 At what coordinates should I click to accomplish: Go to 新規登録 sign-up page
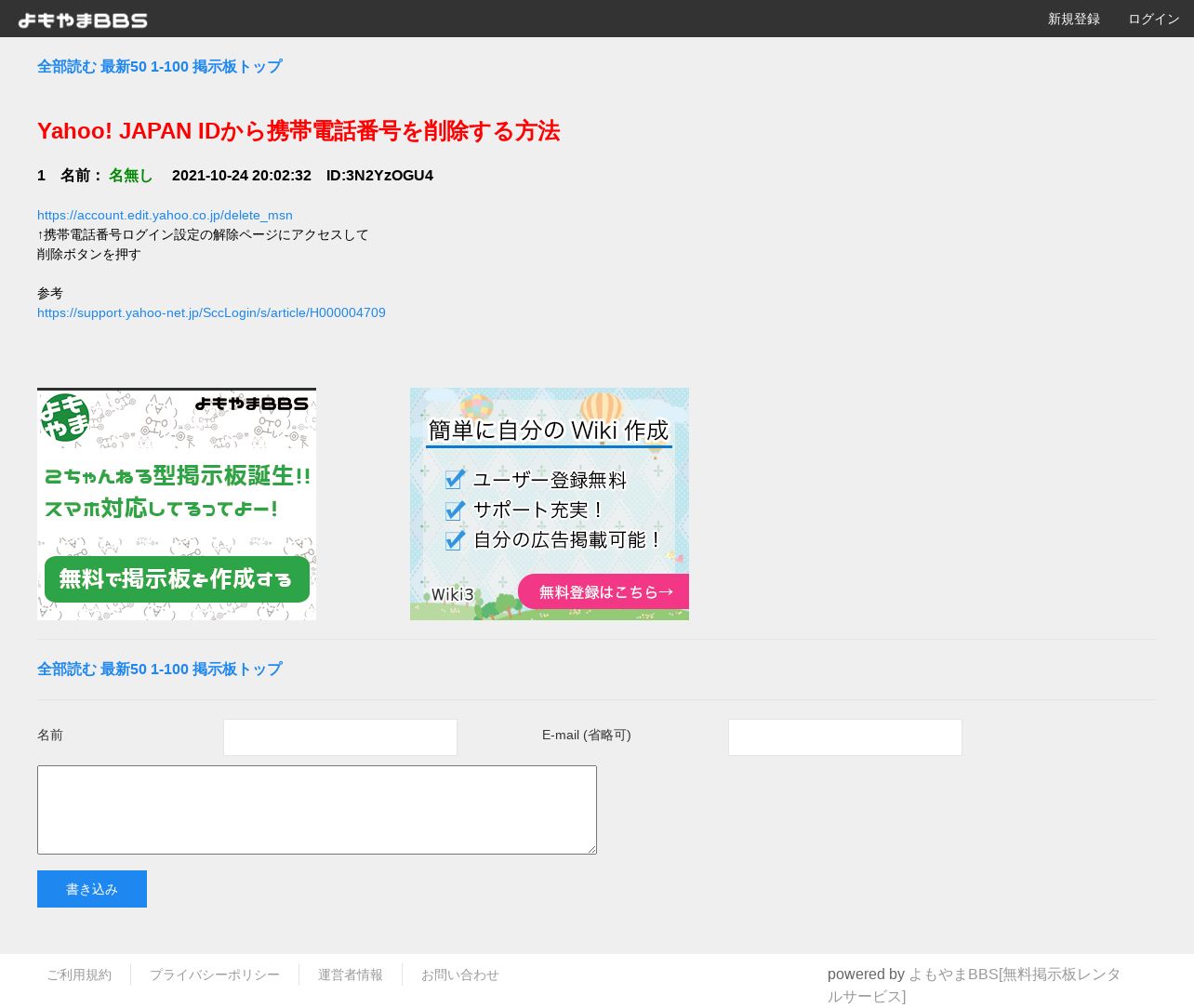pyautogui.click(x=1073, y=19)
